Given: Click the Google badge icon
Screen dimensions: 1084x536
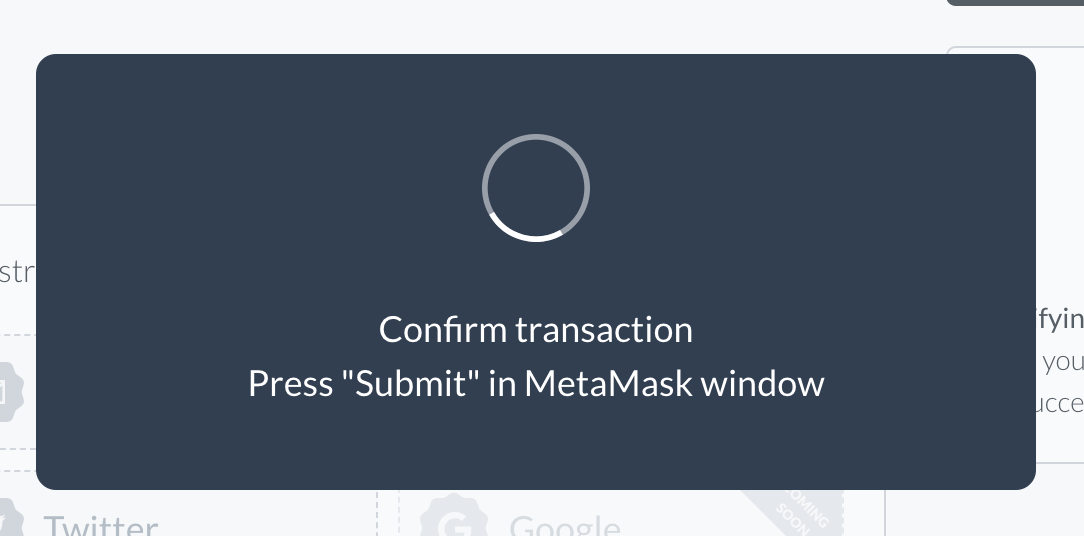Looking at the screenshot, I should tap(454, 517).
